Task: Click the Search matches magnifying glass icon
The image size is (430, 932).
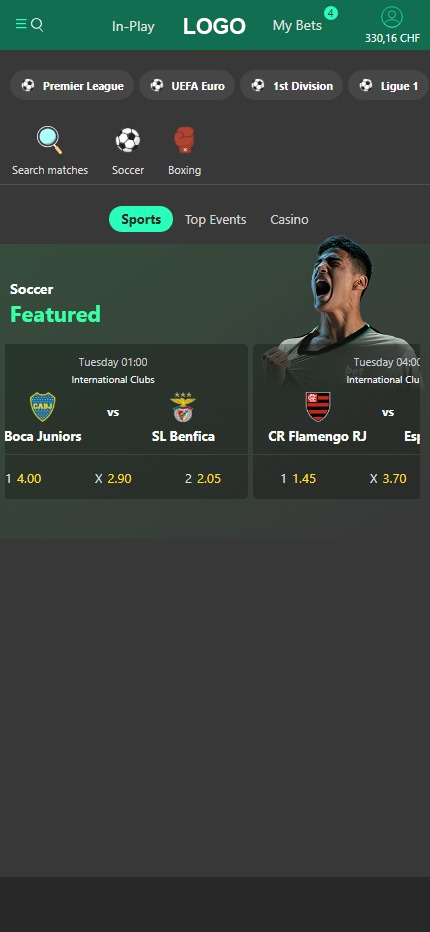Action: [x=50, y=140]
